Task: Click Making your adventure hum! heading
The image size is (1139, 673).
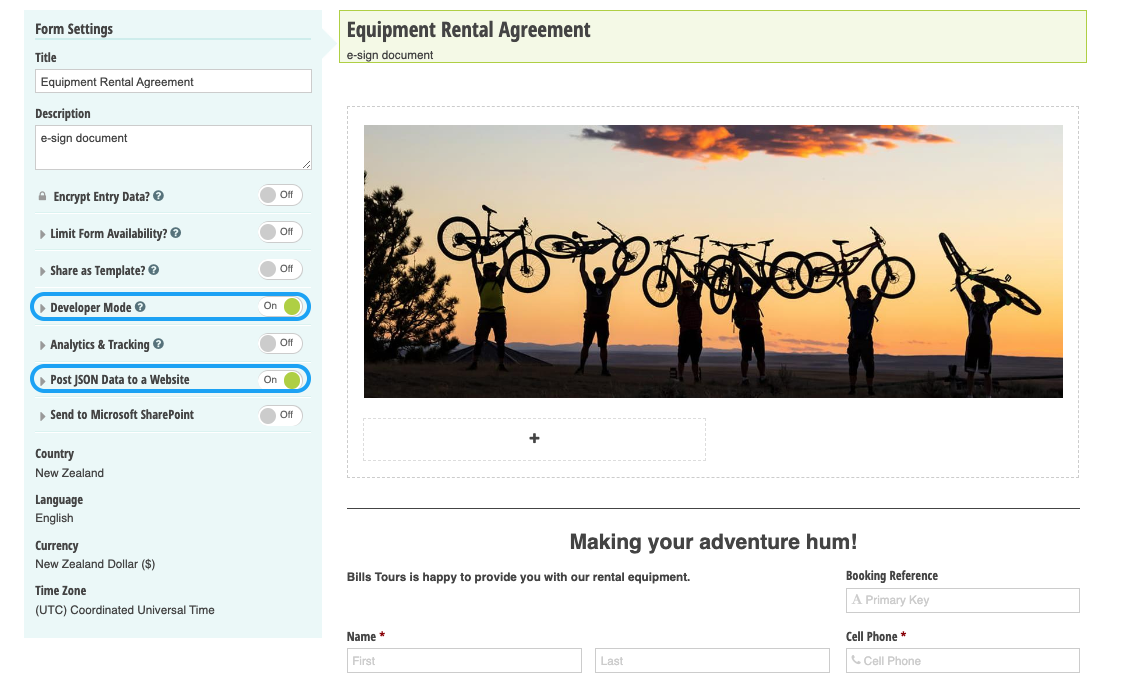Action: (x=713, y=541)
